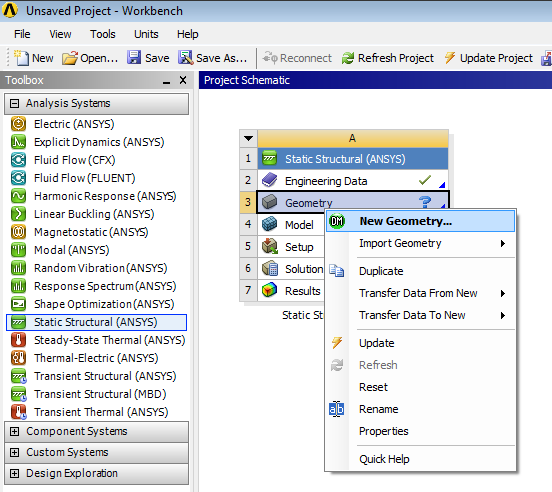Click the Transient Structural (MBD) icon

pyautogui.click(x=18, y=394)
